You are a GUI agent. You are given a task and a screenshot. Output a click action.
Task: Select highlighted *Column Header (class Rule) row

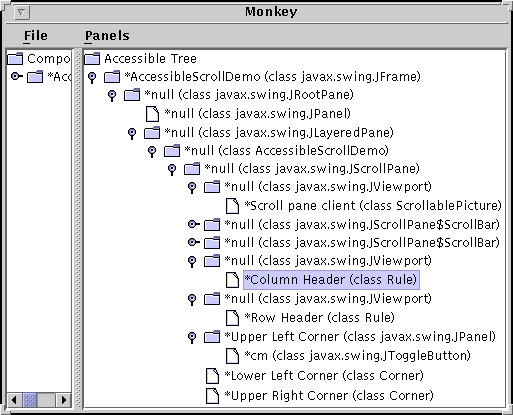[331, 280]
